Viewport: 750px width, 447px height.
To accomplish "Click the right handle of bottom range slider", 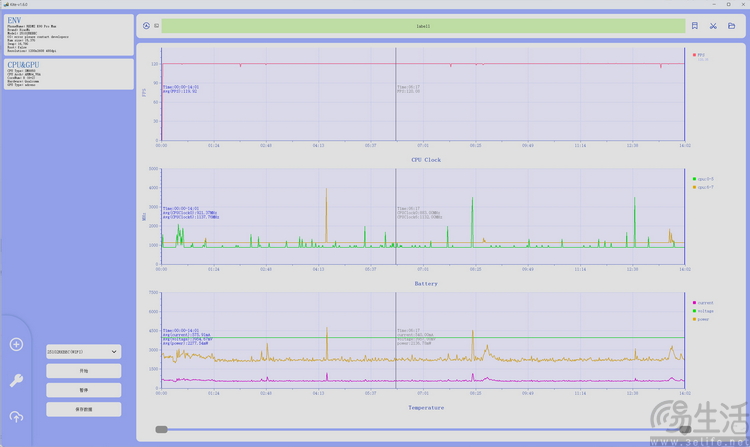I will pyautogui.click(x=685, y=429).
